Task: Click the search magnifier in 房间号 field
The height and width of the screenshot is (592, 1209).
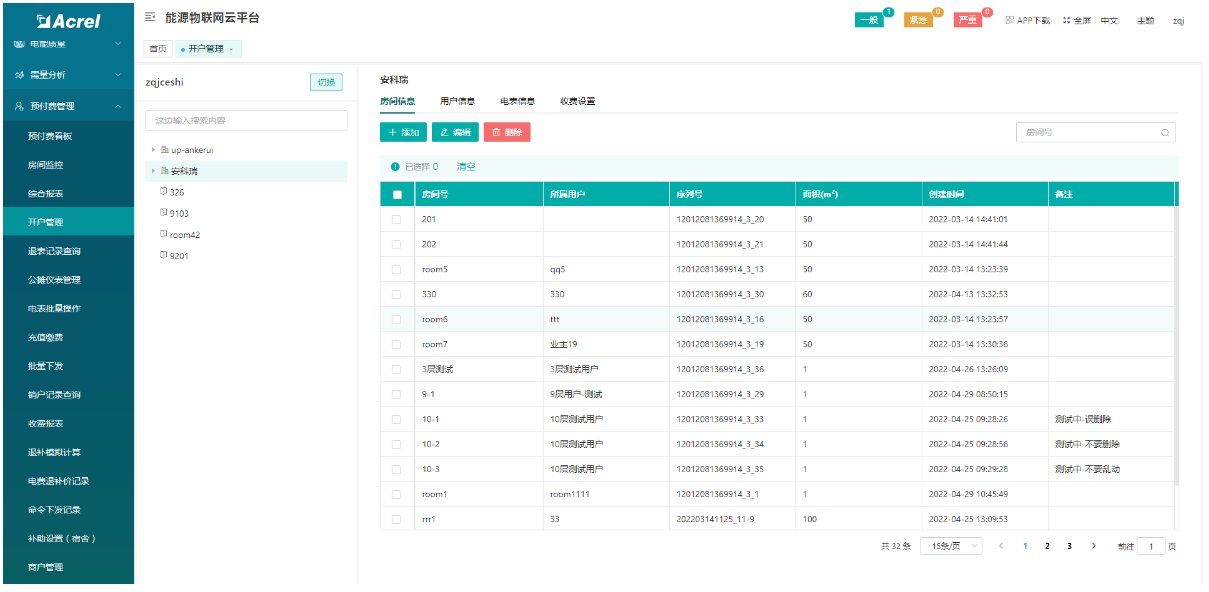Action: coord(1165,132)
